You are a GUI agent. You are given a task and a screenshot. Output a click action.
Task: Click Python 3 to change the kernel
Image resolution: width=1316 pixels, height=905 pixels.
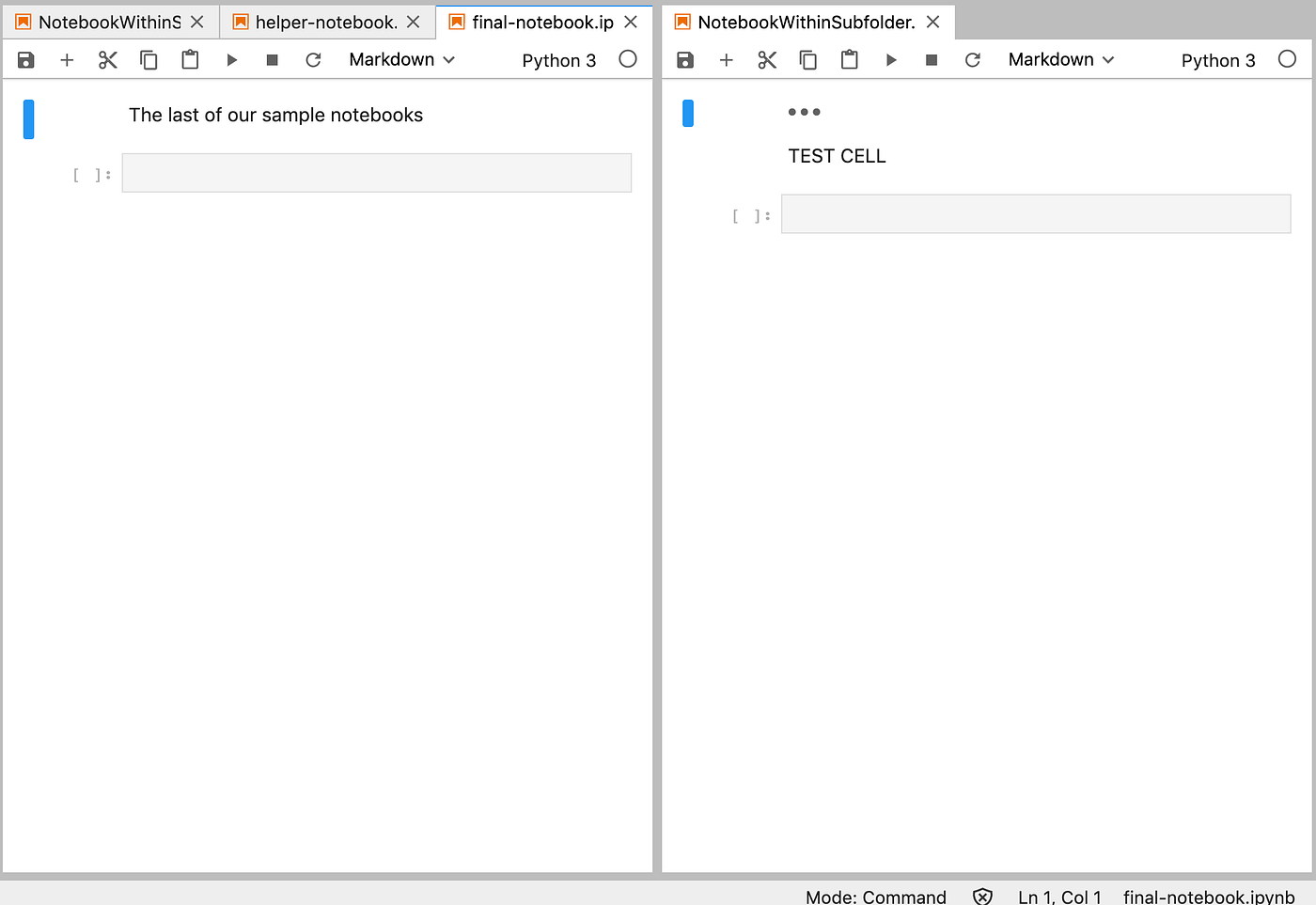click(x=558, y=59)
